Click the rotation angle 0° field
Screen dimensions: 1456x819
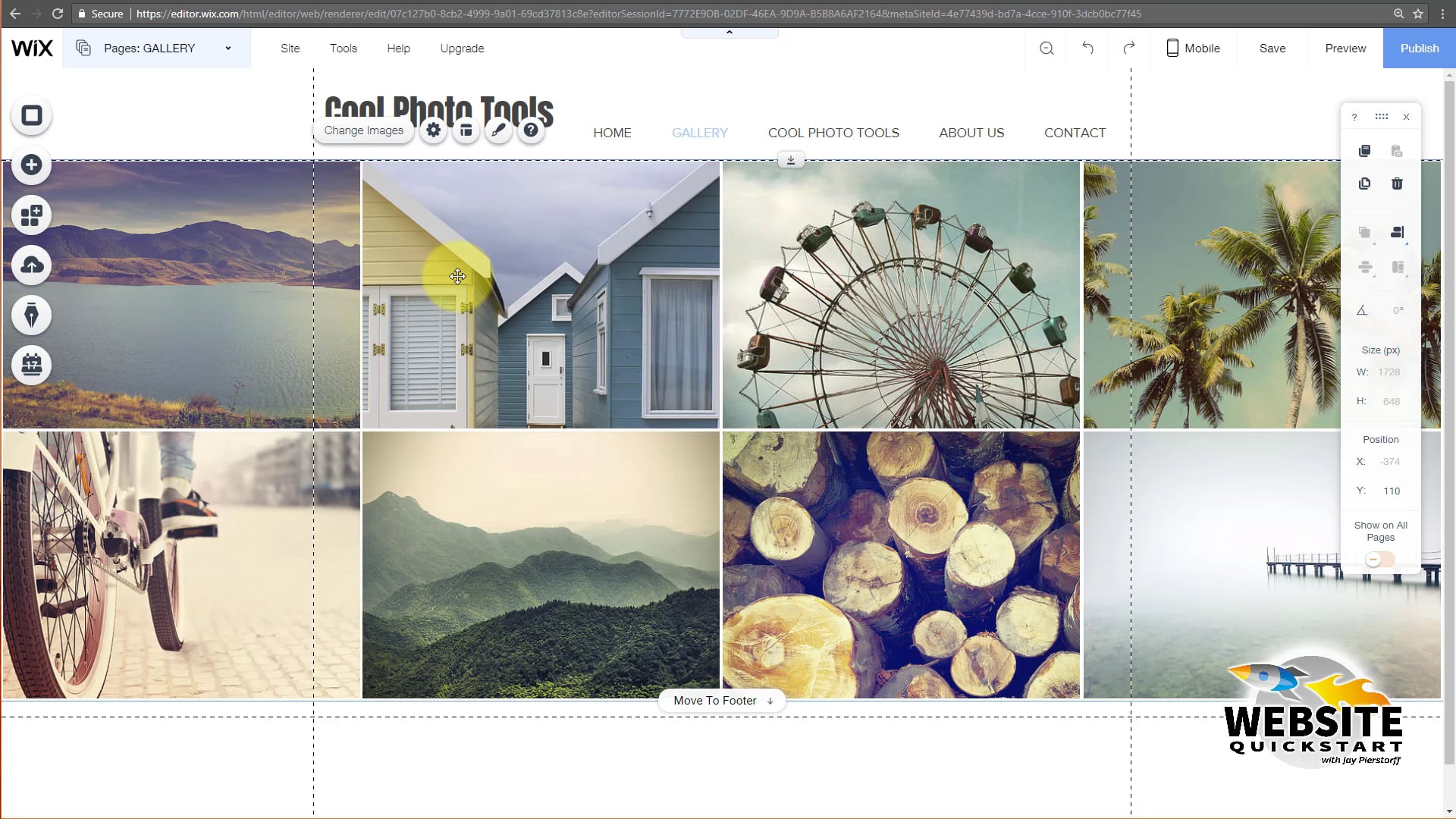click(x=1398, y=309)
